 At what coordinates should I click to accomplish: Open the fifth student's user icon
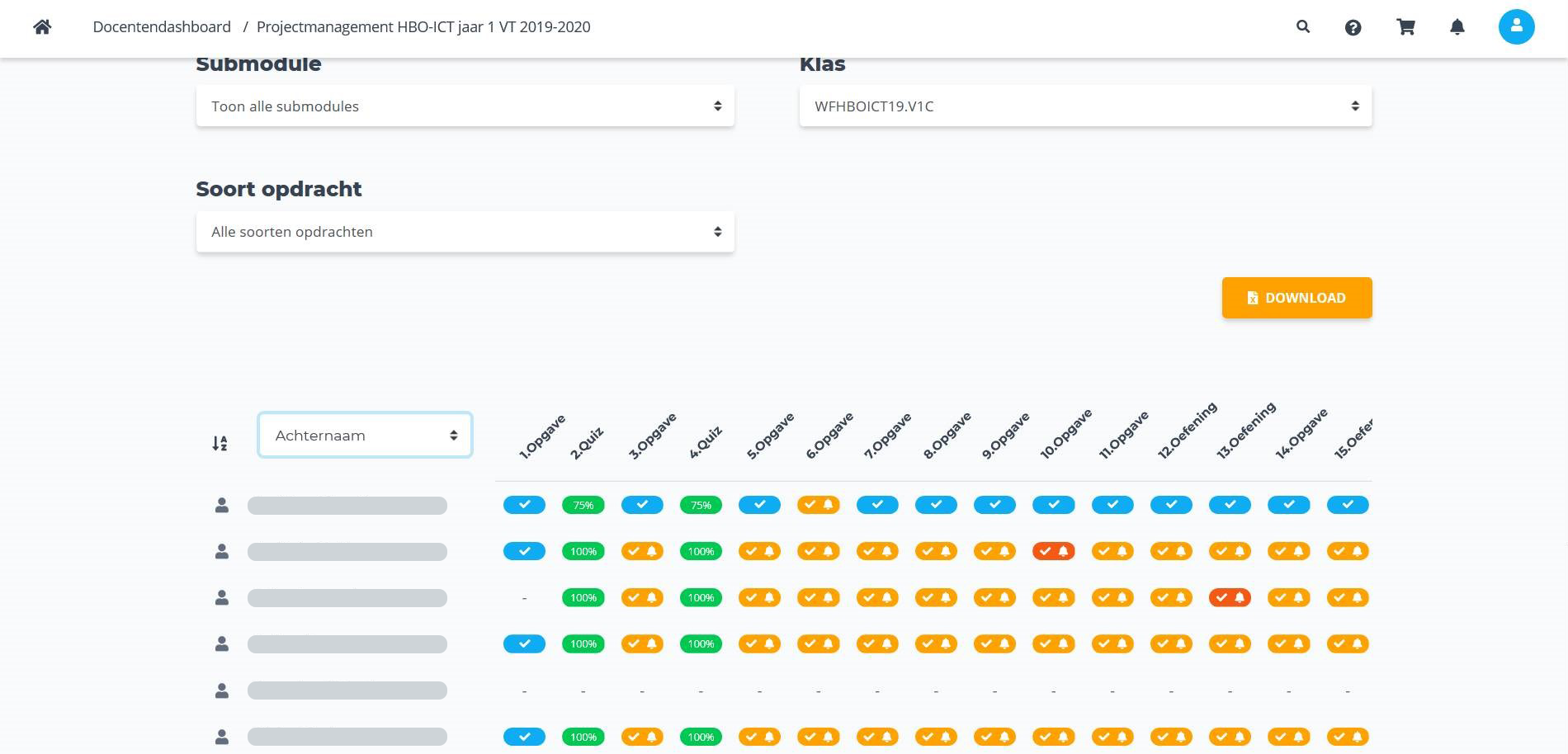coord(221,690)
